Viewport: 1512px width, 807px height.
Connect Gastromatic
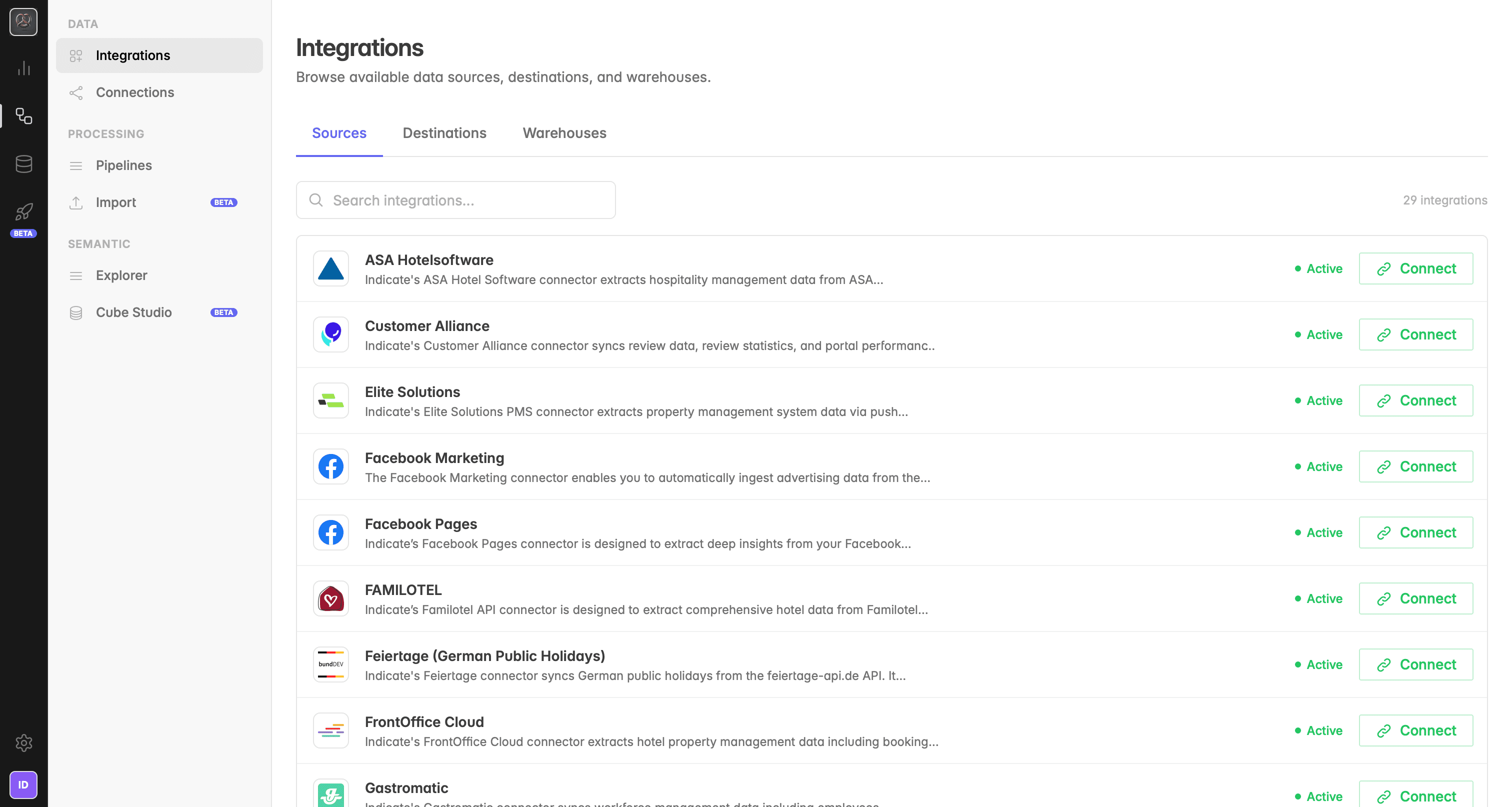point(1415,794)
